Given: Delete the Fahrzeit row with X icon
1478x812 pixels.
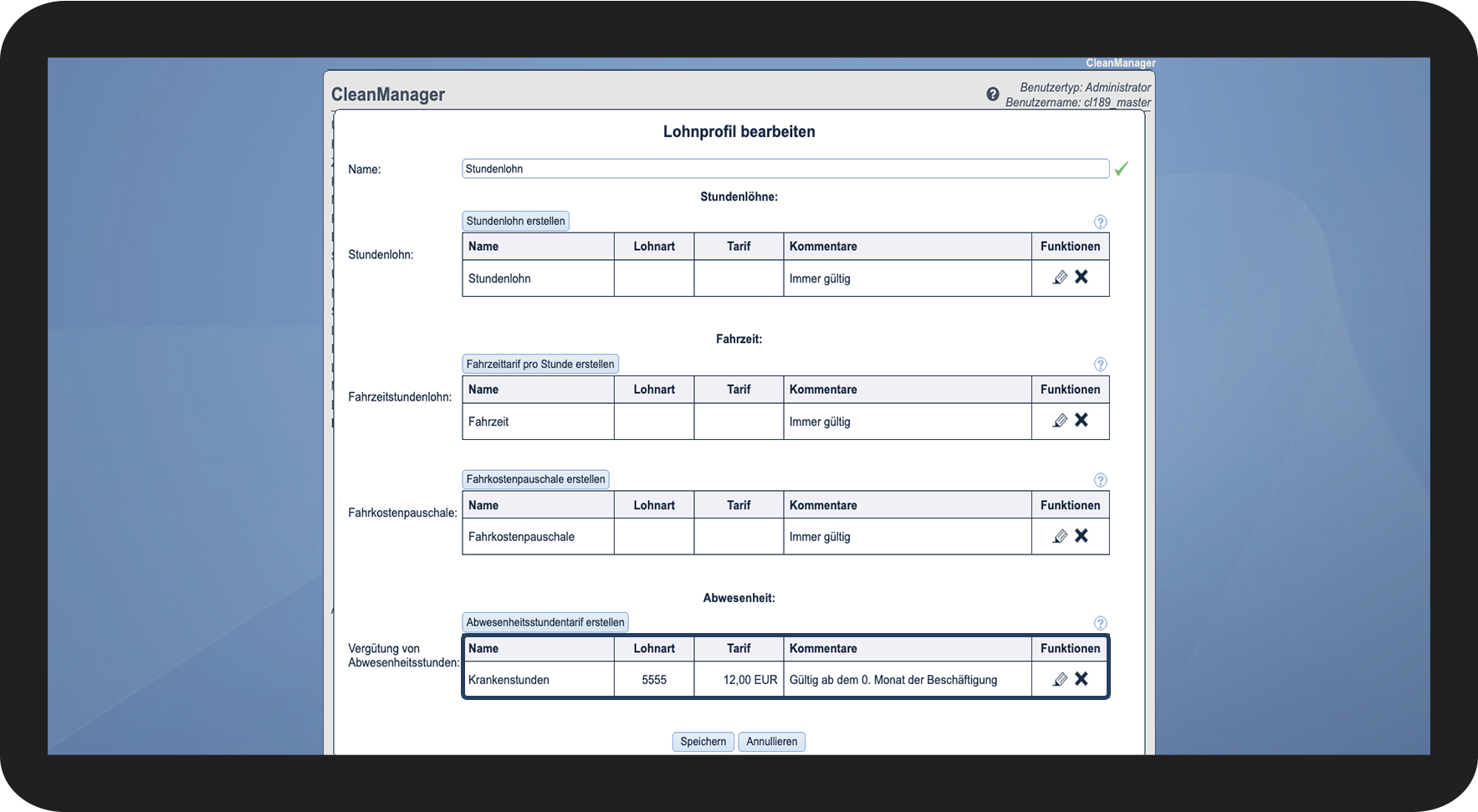Looking at the screenshot, I should (1082, 420).
